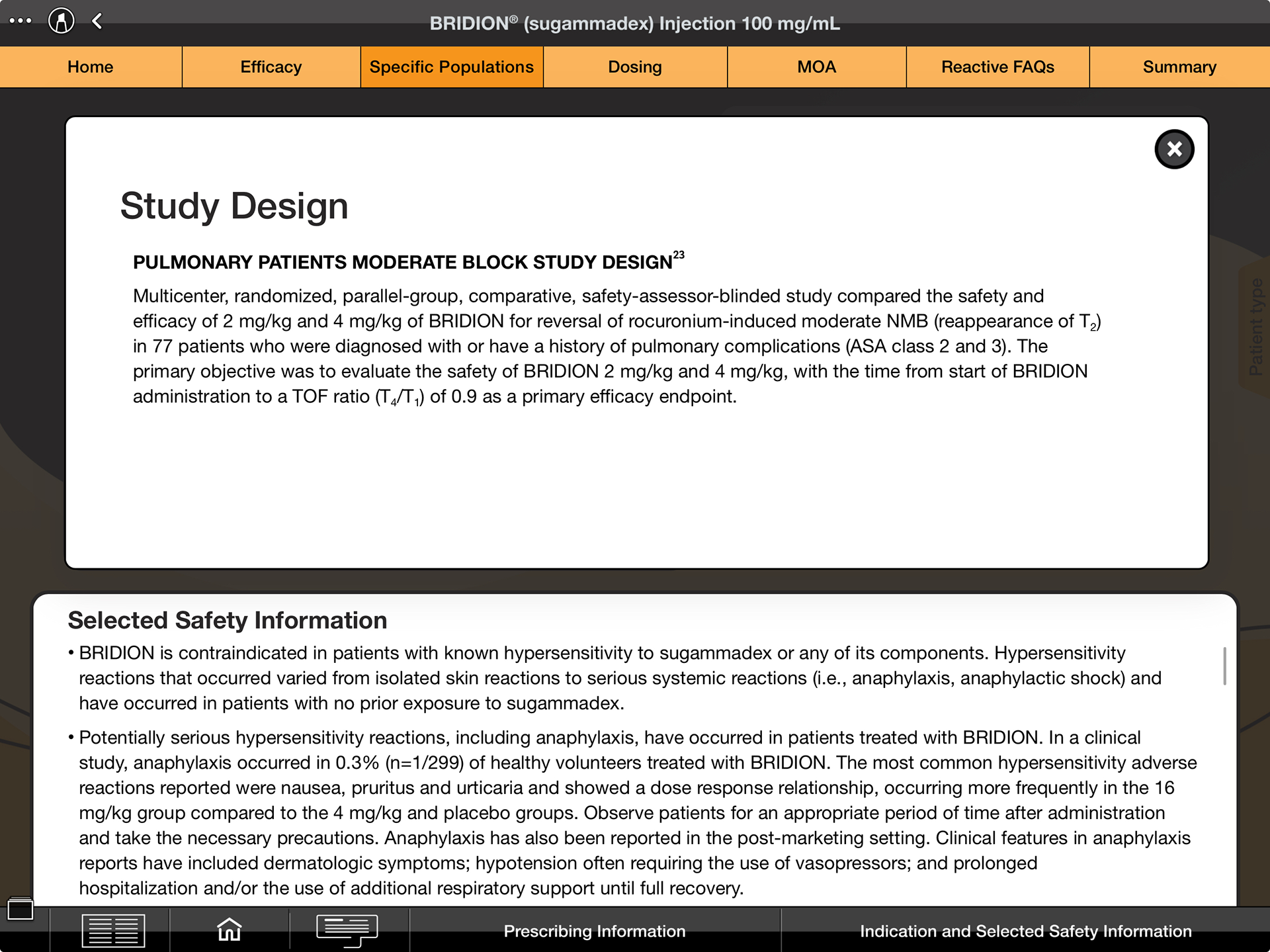Tap the small black square icon at the bottom left
The image size is (1270, 952).
coord(21,909)
